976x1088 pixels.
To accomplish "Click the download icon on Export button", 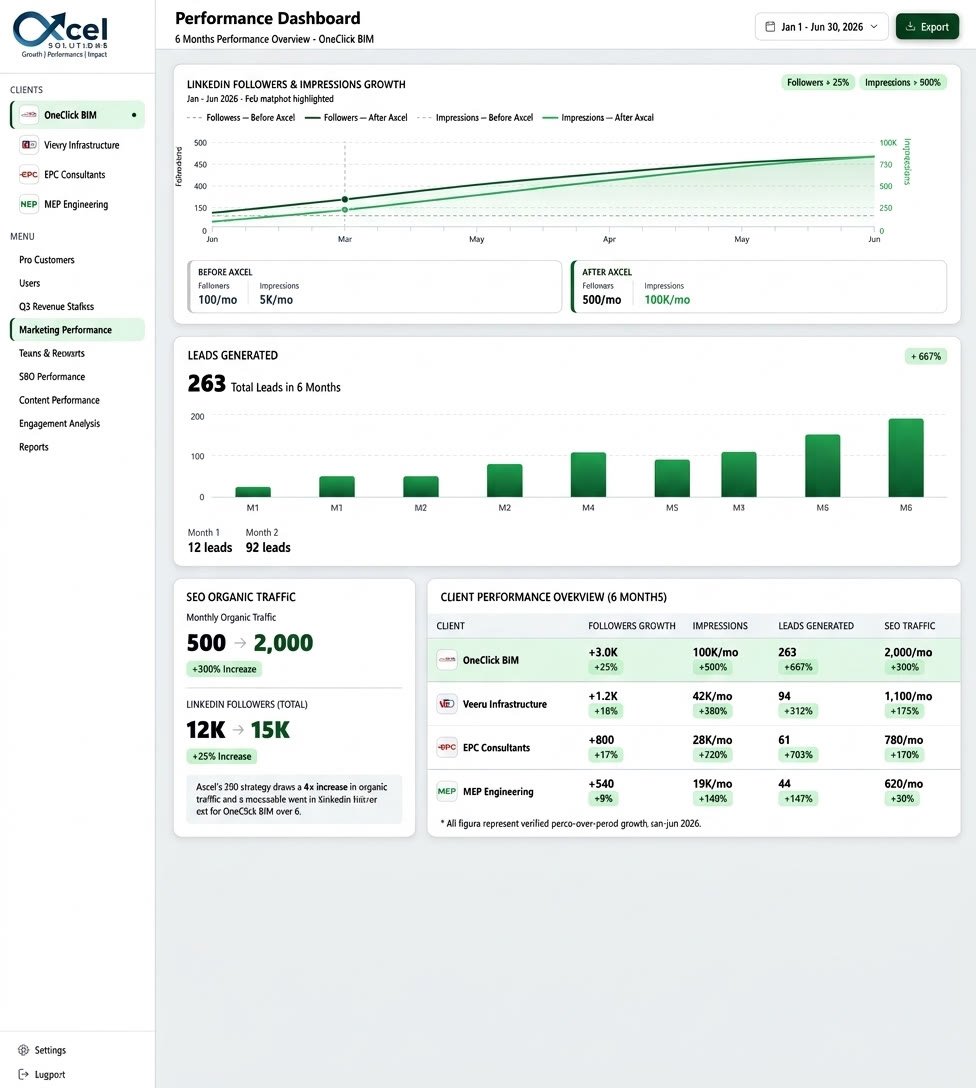I will 911,27.
